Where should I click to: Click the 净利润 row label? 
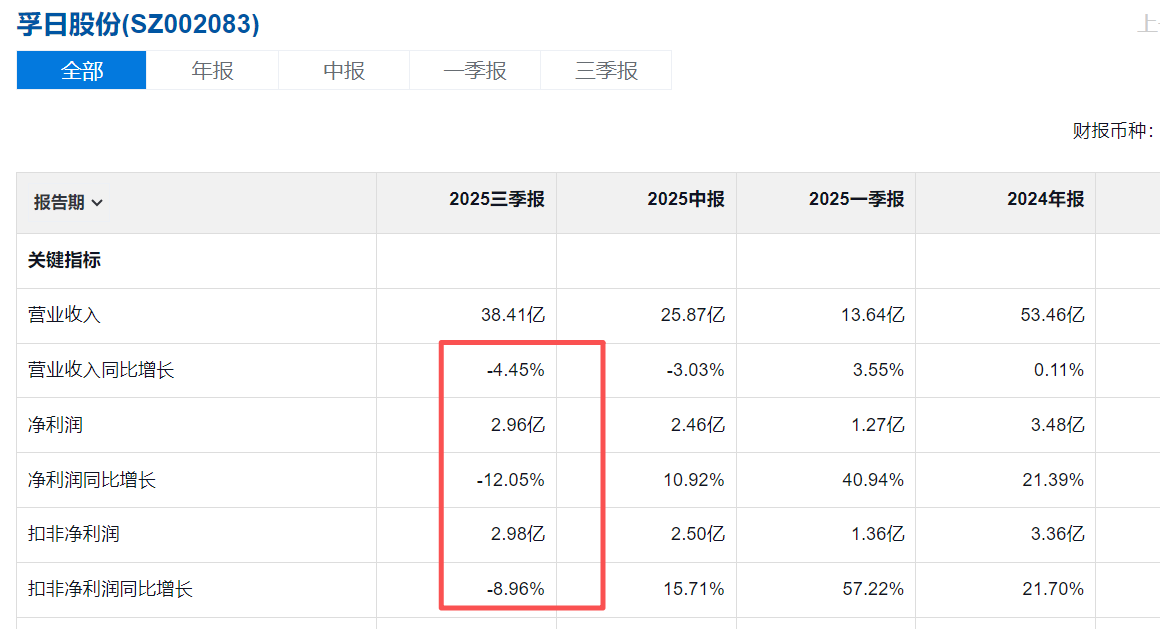coord(55,425)
